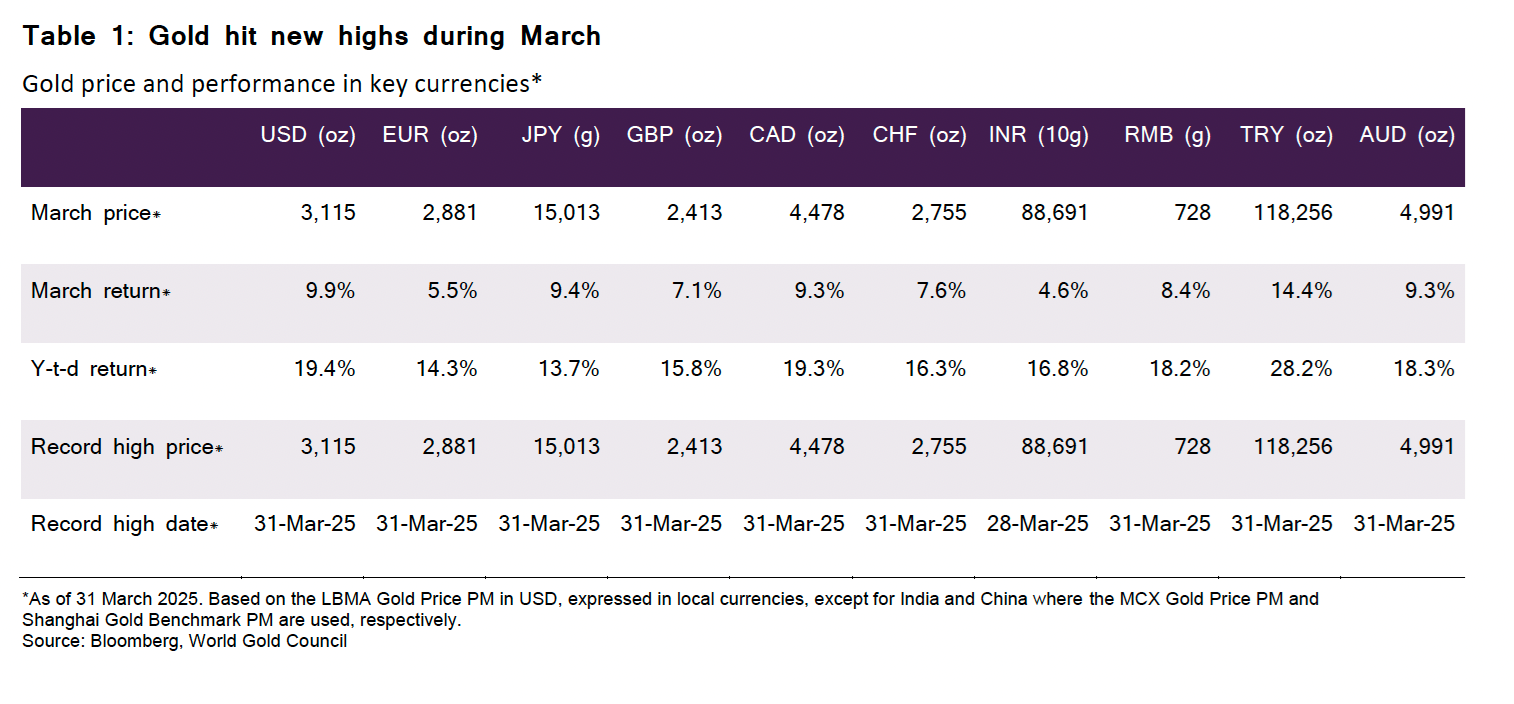Image resolution: width=1514 pixels, height=704 pixels.
Task: Click the INR (10g) column header
Action: [x=1038, y=136]
